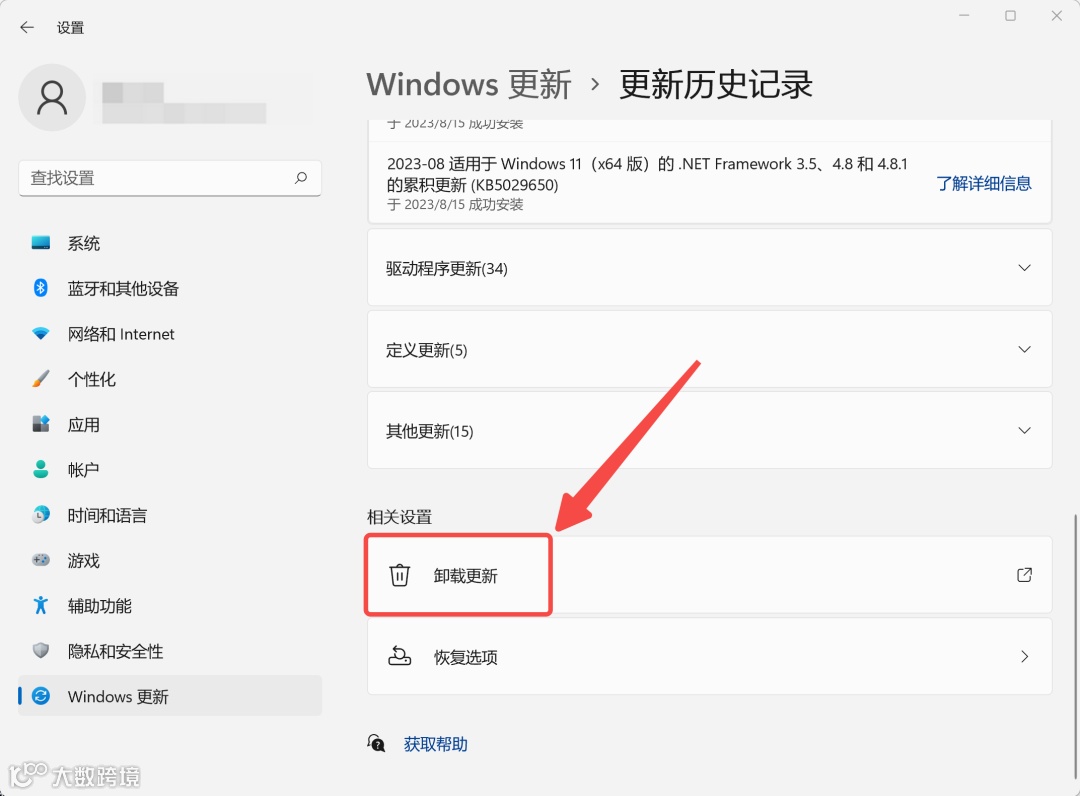Click the 系统 monitor icon
The image size is (1080, 796).
pos(41,242)
